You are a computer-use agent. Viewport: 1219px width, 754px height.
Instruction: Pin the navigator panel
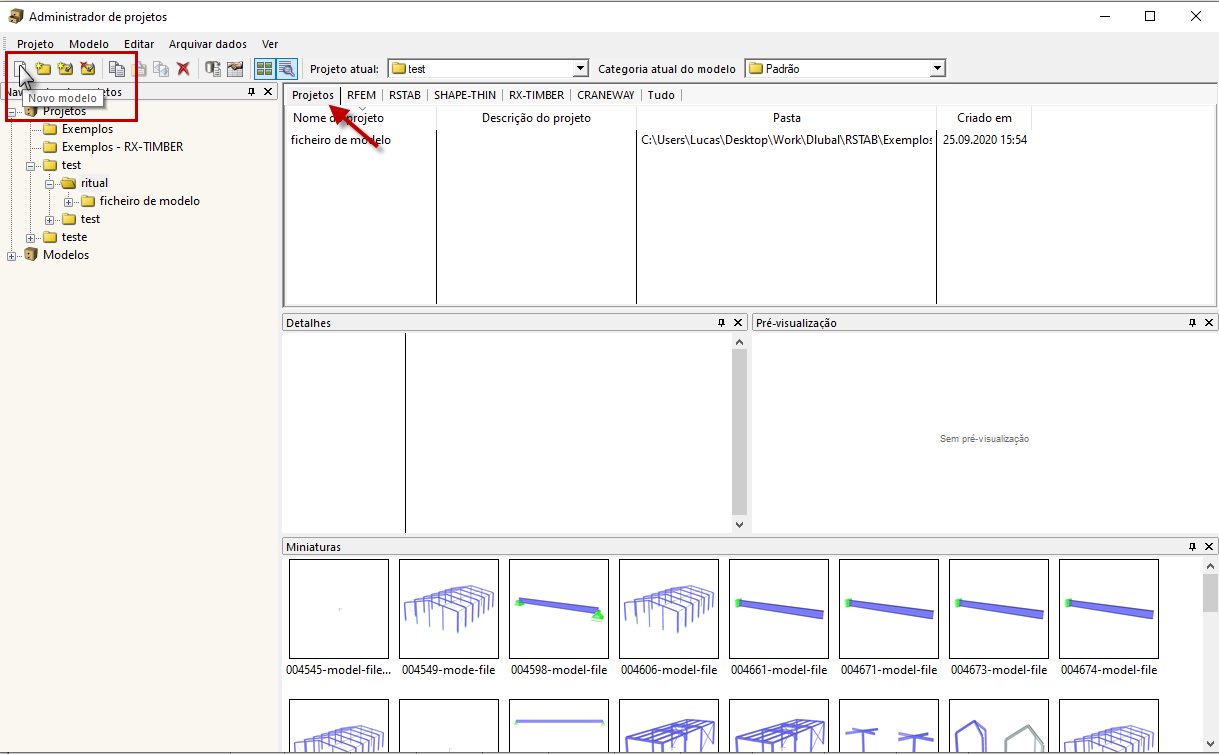click(251, 91)
